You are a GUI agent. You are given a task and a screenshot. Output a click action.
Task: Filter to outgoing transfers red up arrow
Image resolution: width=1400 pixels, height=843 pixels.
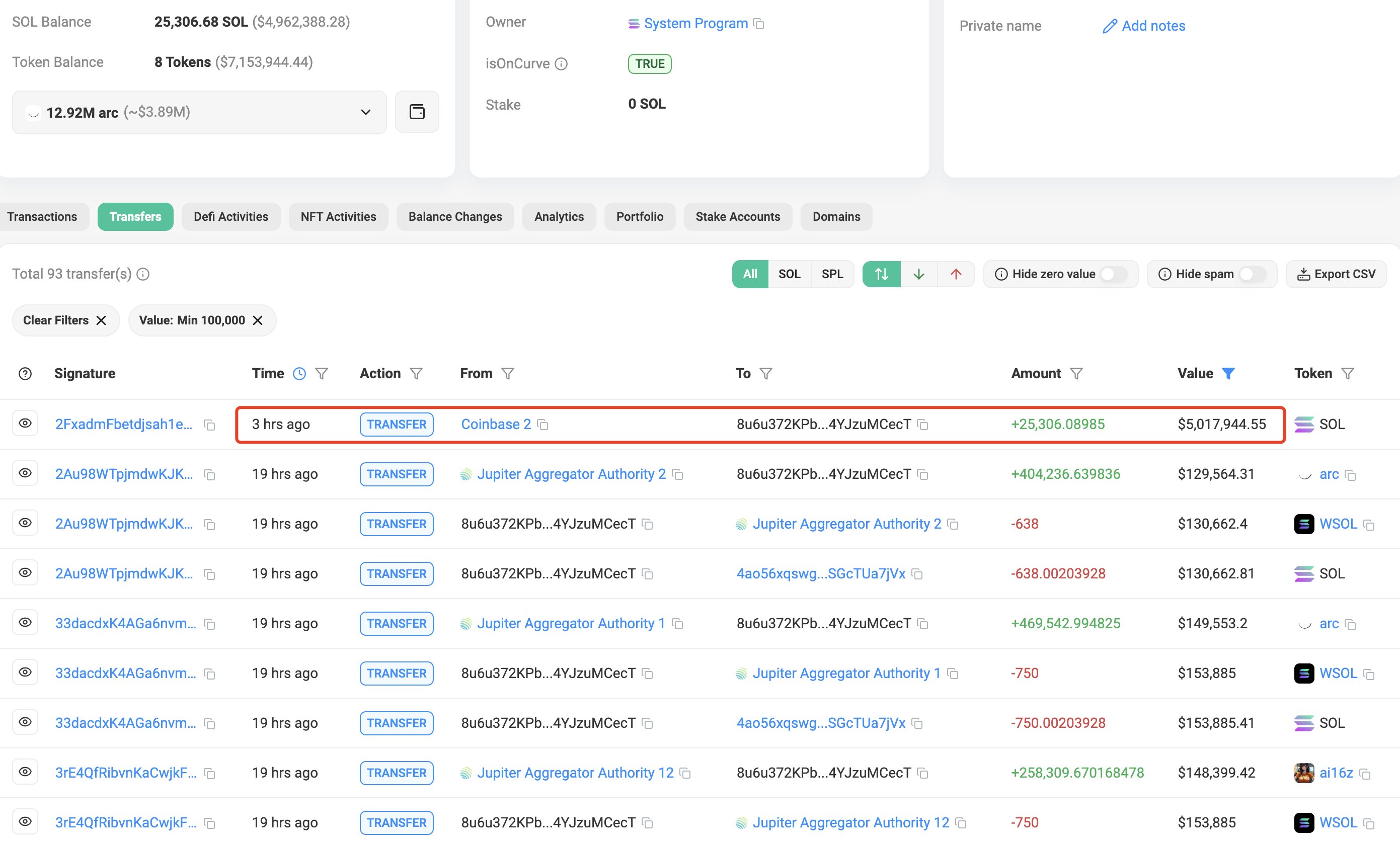coord(956,274)
